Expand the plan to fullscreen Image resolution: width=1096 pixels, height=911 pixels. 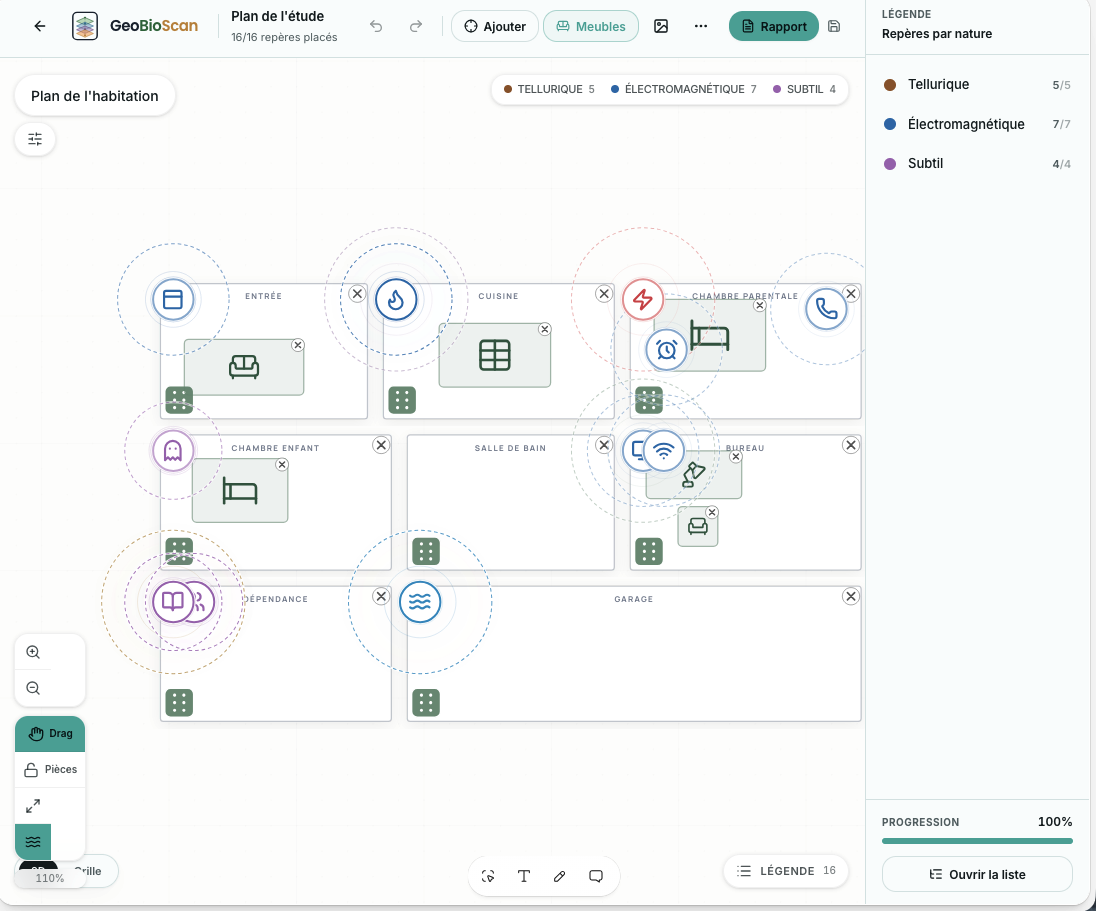pos(33,806)
